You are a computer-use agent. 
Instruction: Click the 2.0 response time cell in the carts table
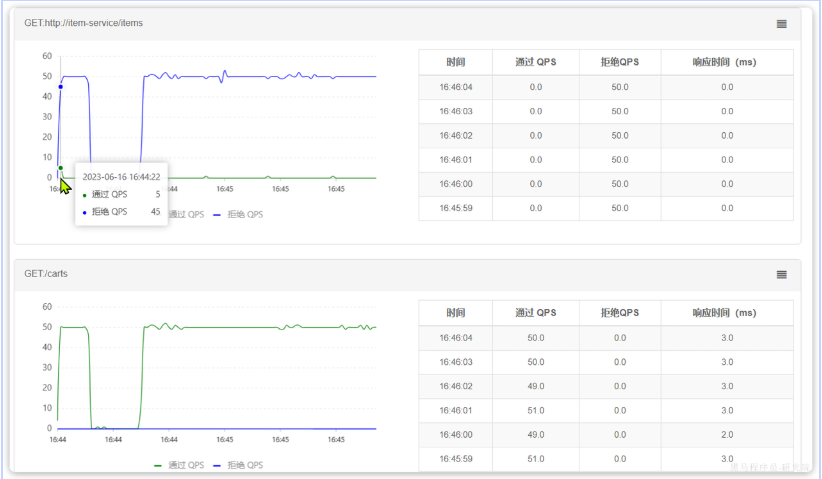pyautogui.click(x=726, y=434)
